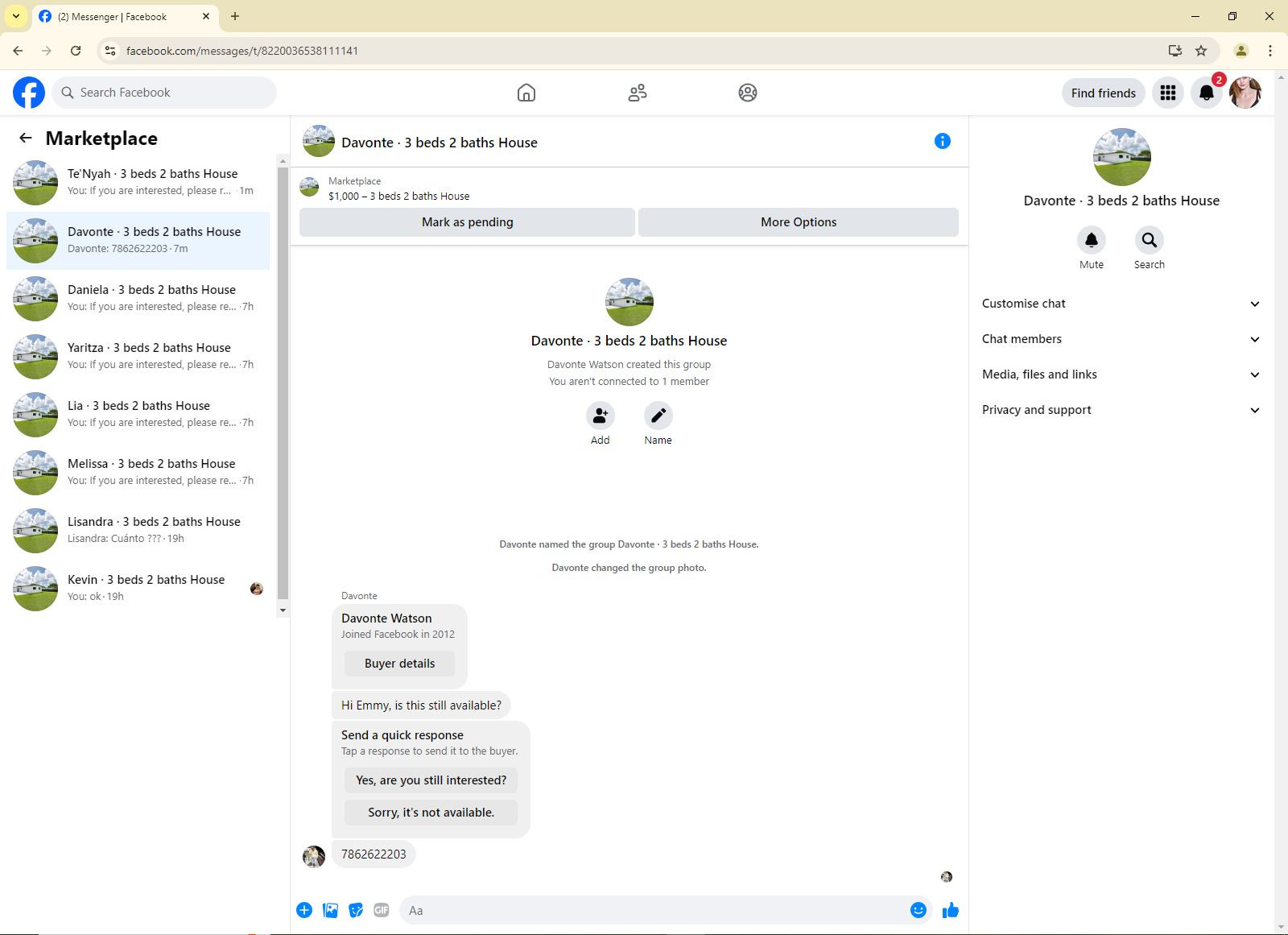Open the Te'Nyah conversation

tap(138, 183)
